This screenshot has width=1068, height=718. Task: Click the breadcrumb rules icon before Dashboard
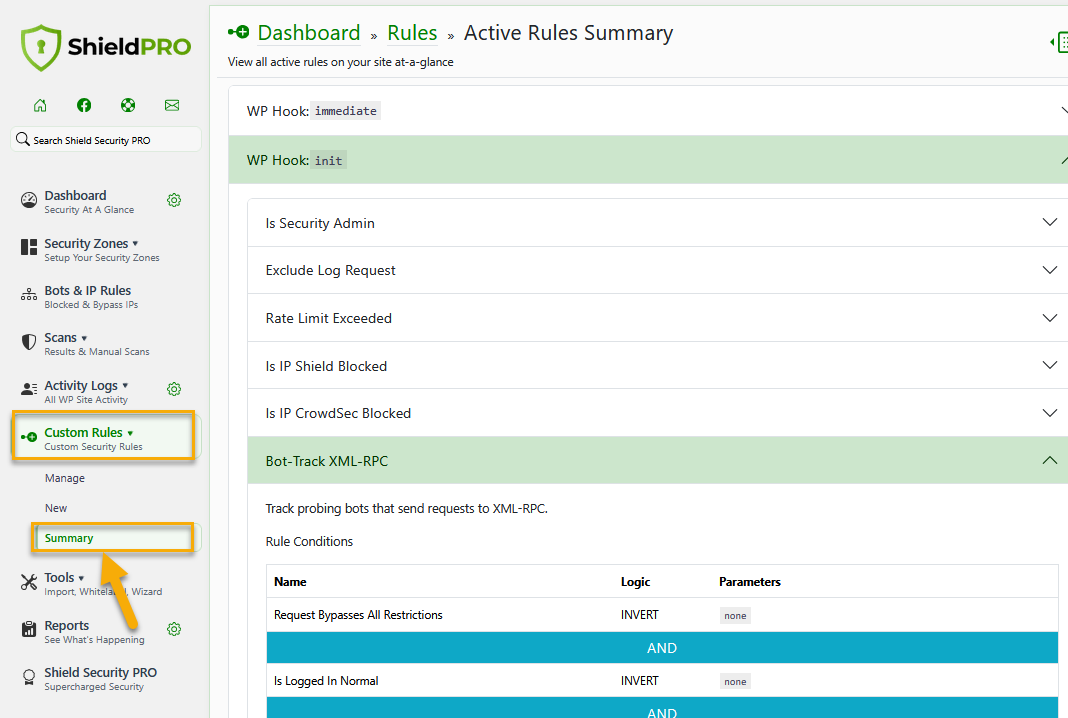coord(238,32)
